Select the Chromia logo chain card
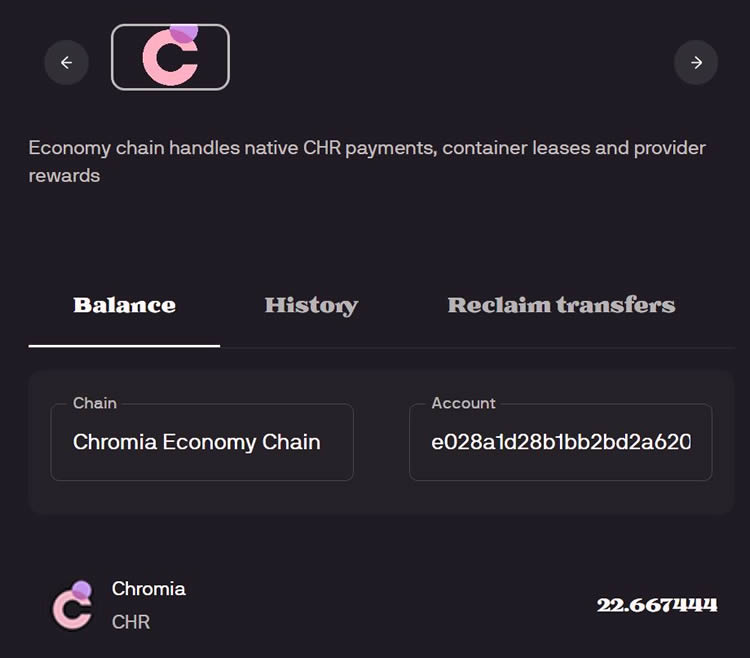This screenshot has height=658, width=750. pos(170,57)
